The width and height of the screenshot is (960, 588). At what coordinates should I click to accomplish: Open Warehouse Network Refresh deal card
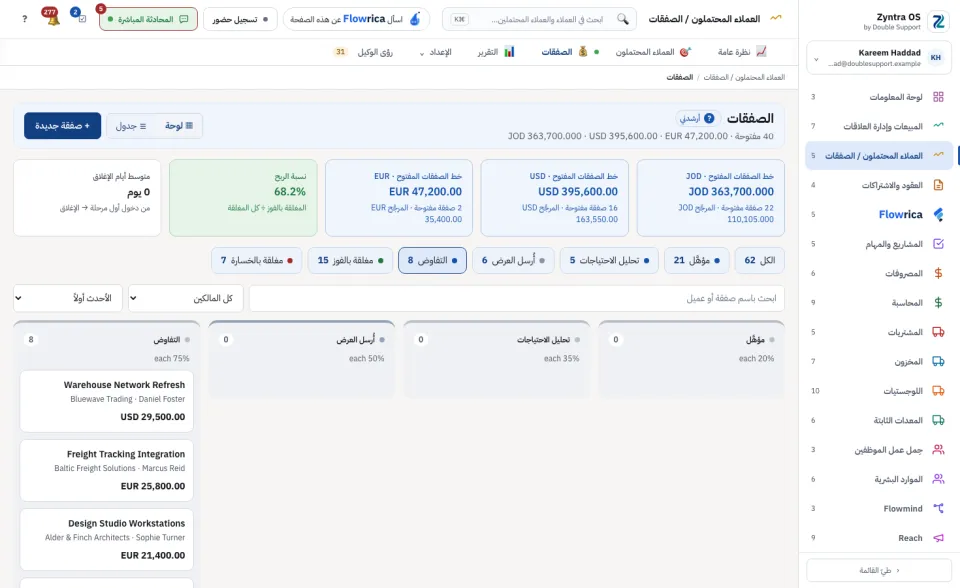pyautogui.click(x=107, y=401)
